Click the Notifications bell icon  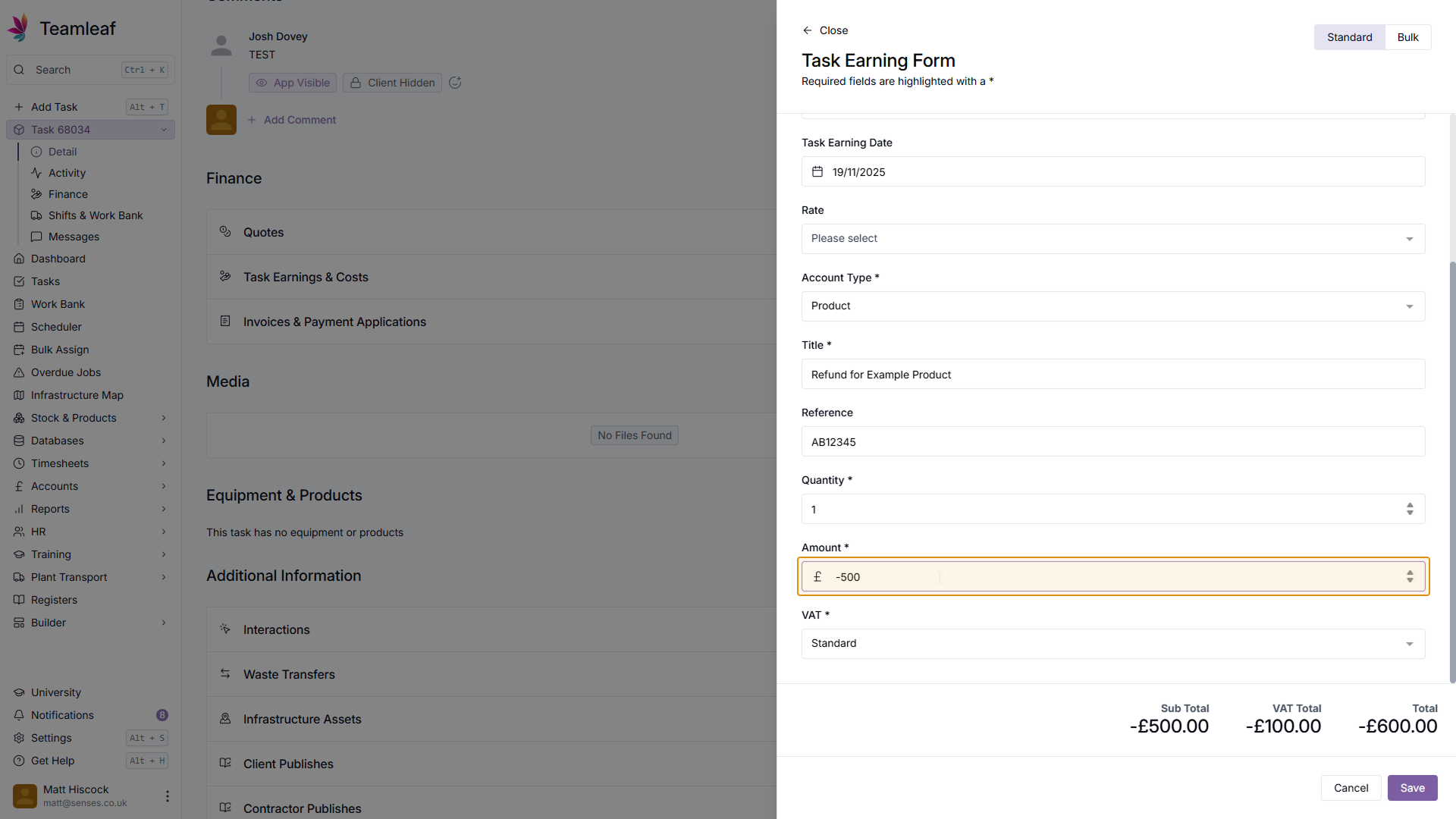[x=19, y=715]
